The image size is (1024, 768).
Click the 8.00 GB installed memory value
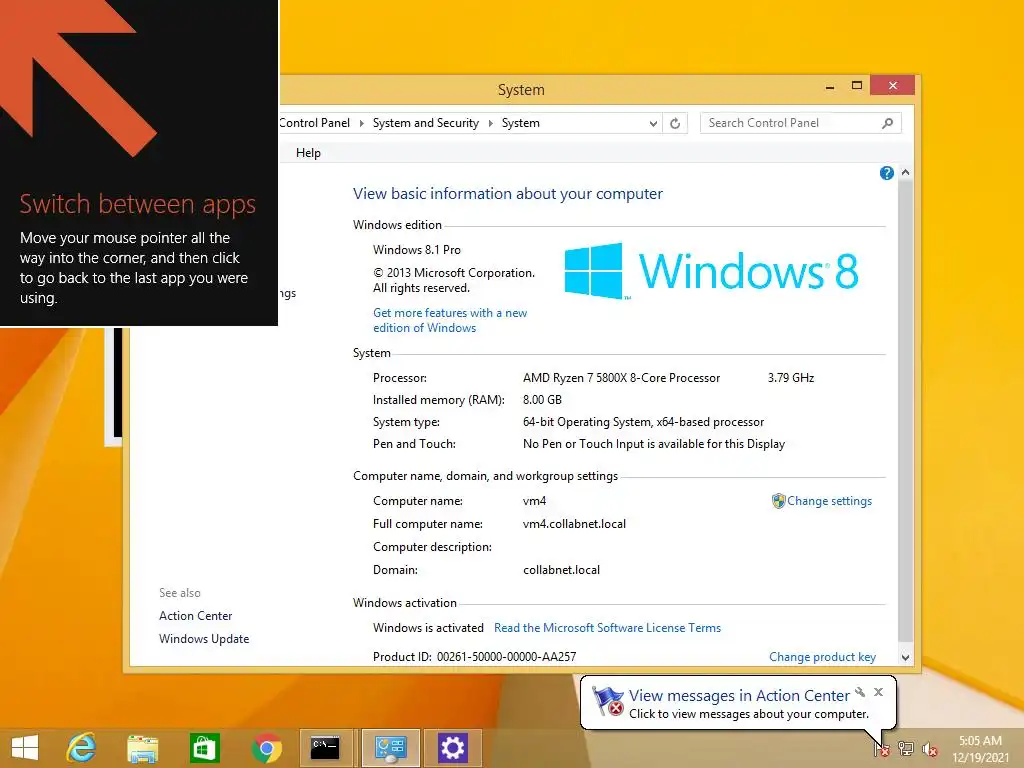[542, 400]
